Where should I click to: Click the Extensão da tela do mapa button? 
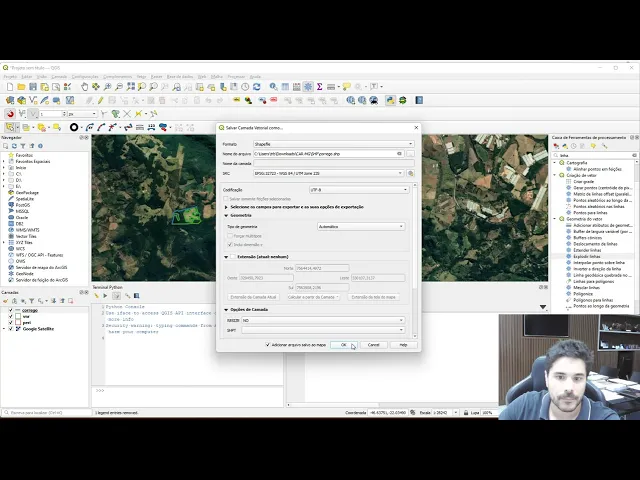(x=373, y=297)
